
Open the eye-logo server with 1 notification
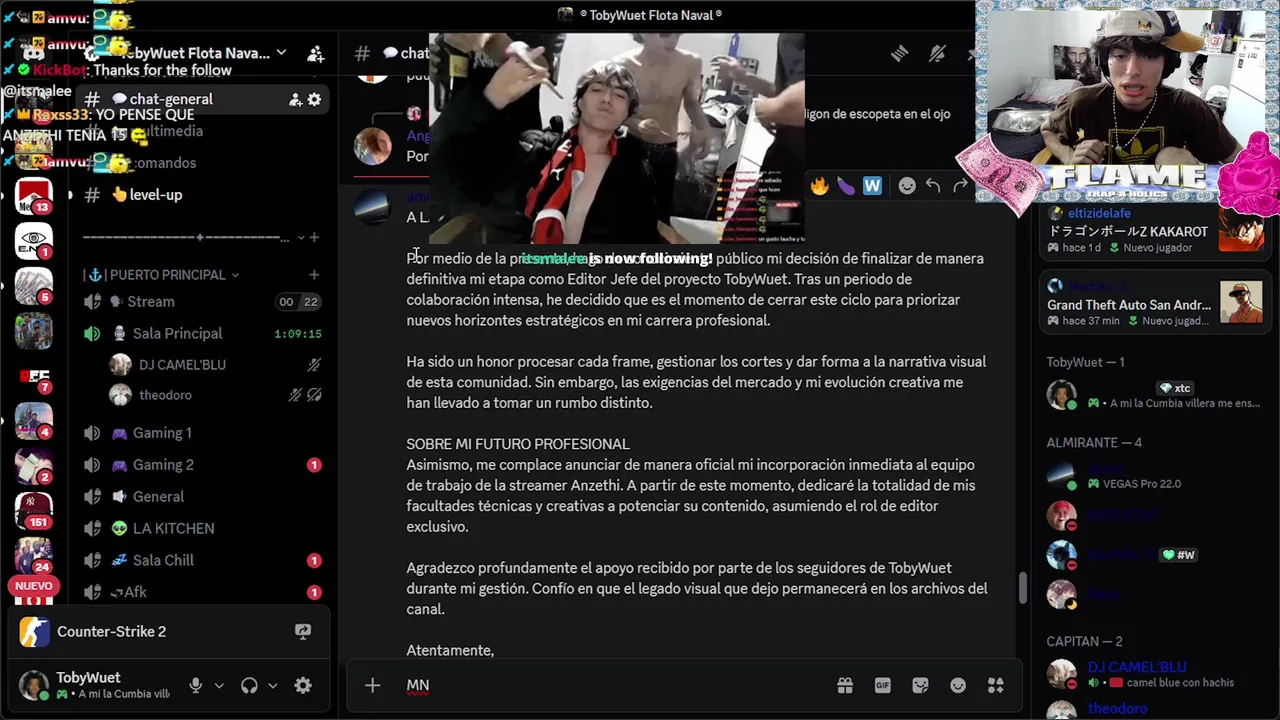pos(33,241)
